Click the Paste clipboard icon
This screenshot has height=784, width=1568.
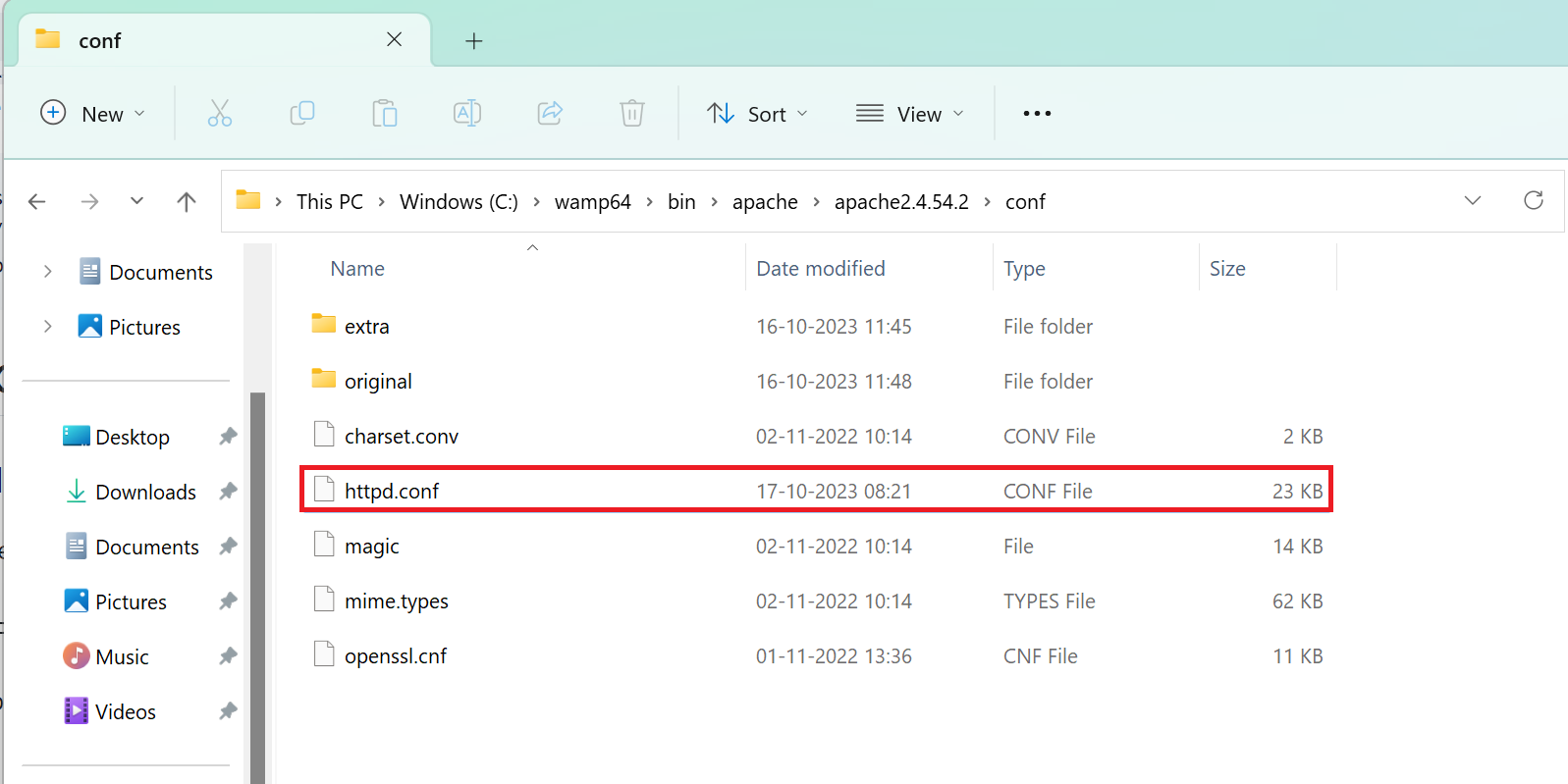pos(385,114)
